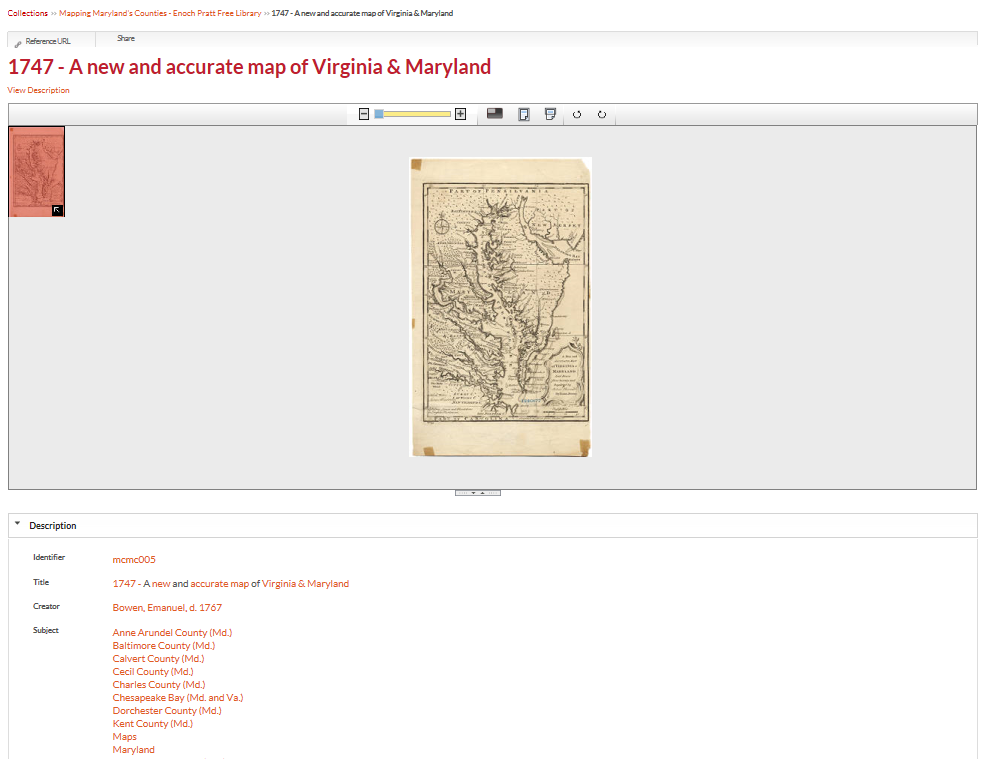Open the Share tab

click(x=126, y=38)
